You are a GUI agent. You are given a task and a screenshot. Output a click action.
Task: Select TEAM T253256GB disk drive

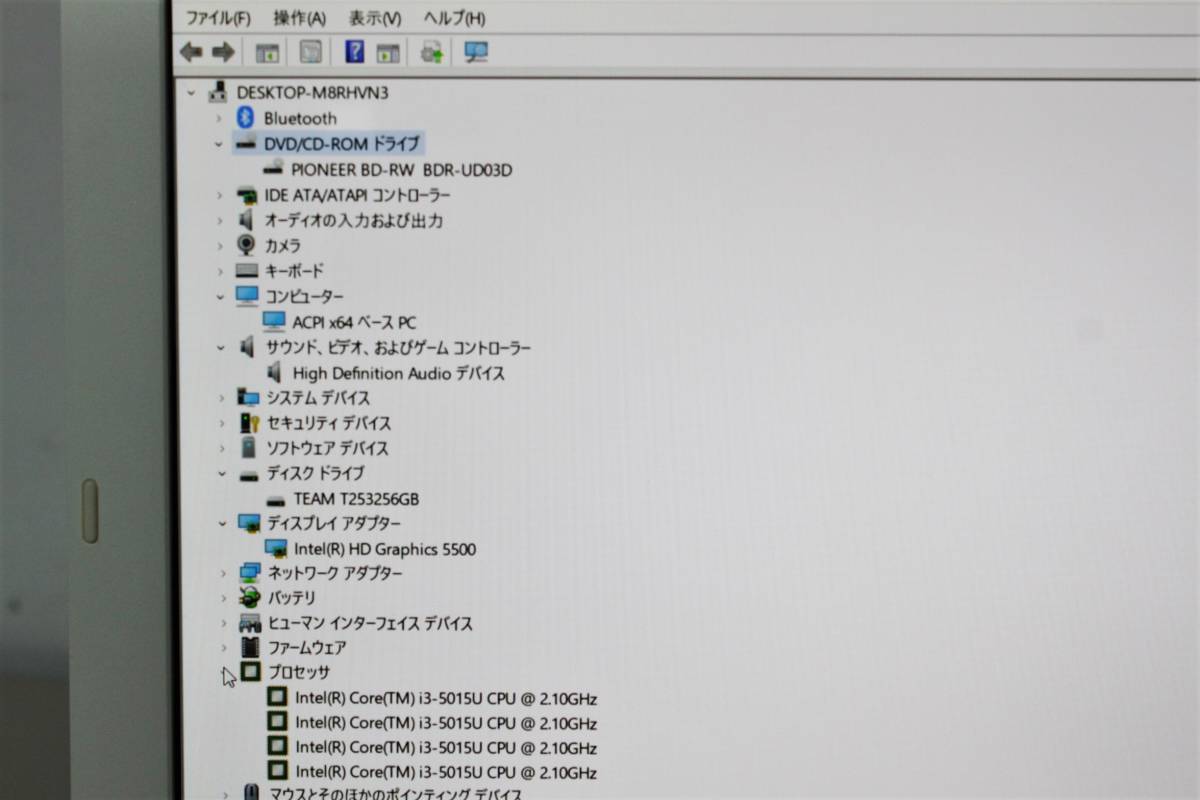pyautogui.click(x=357, y=498)
